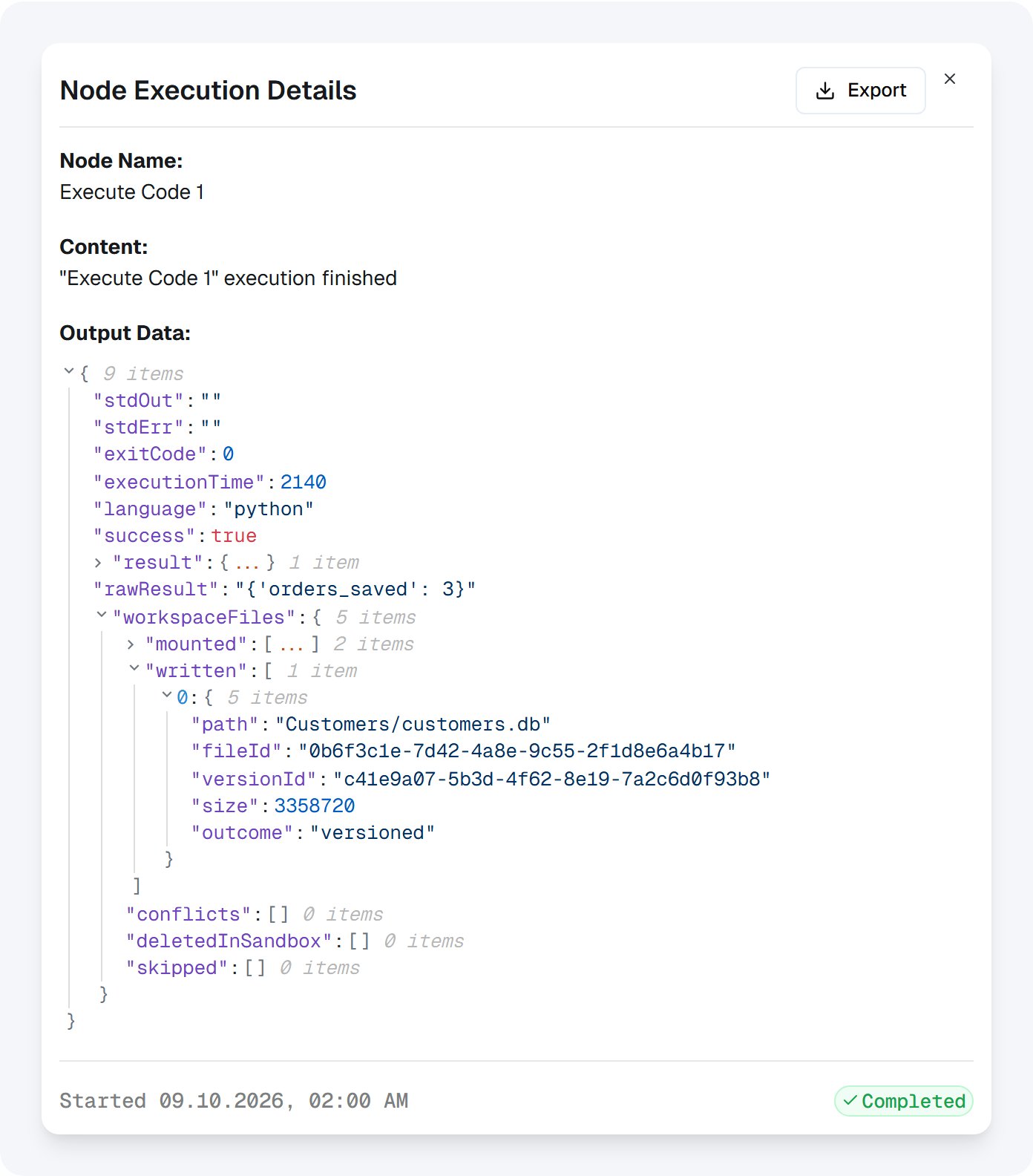Collapse item 0 of the written array
The width and height of the screenshot is (1033, 1176).
point(167,695)
